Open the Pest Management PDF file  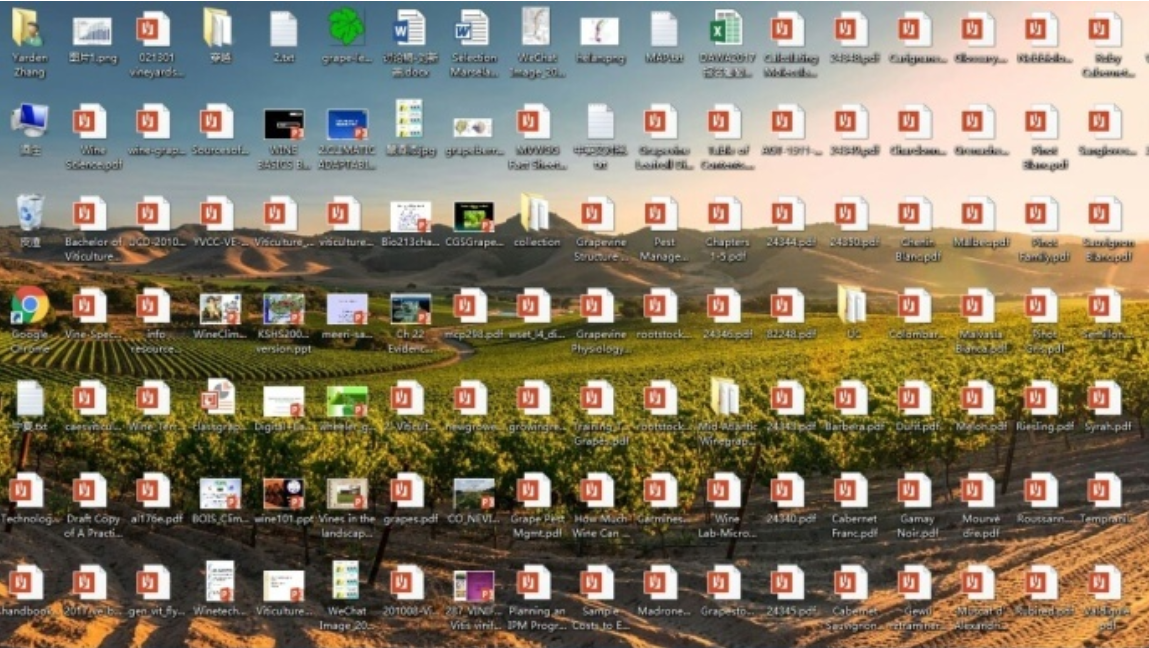pos(661,214)
